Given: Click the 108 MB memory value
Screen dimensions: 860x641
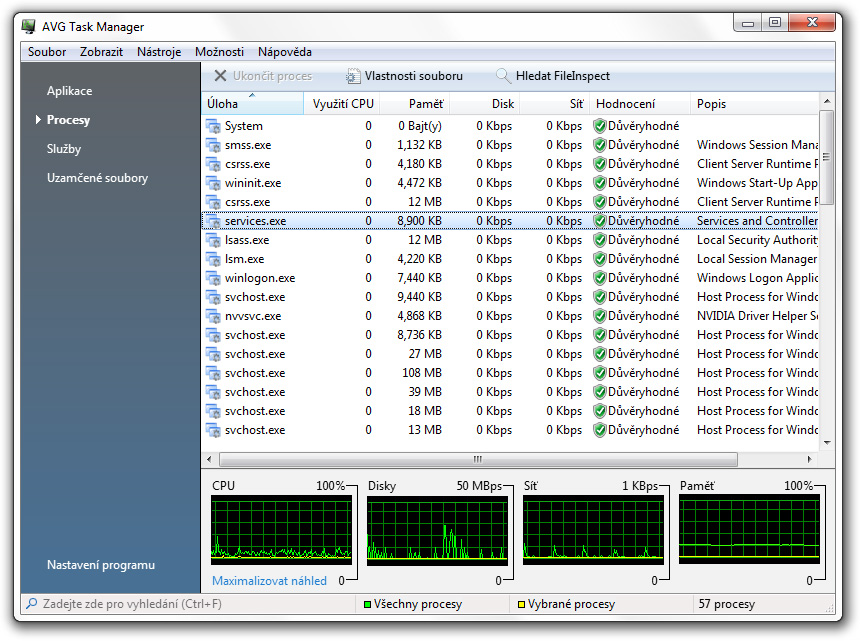Looking at the screenshot, I should click(422, 373).
